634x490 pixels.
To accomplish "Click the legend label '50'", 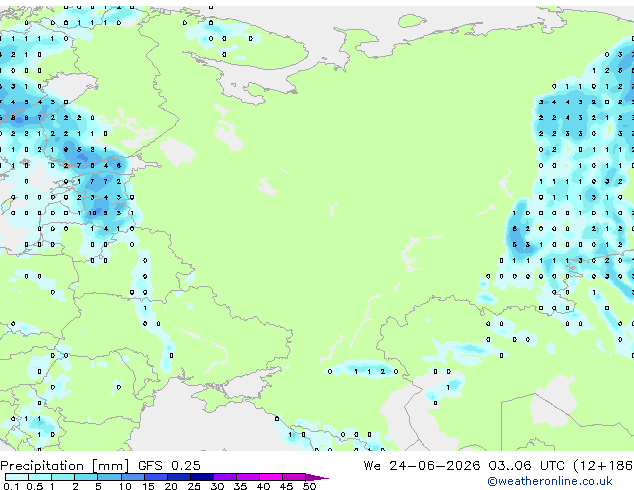I will (310, 486).
